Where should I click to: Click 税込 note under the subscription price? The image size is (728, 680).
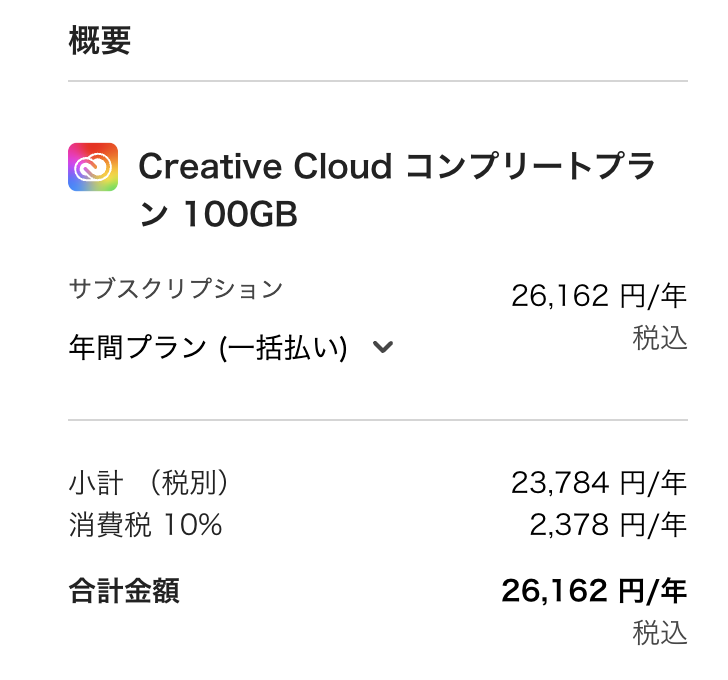coord(660,338)
